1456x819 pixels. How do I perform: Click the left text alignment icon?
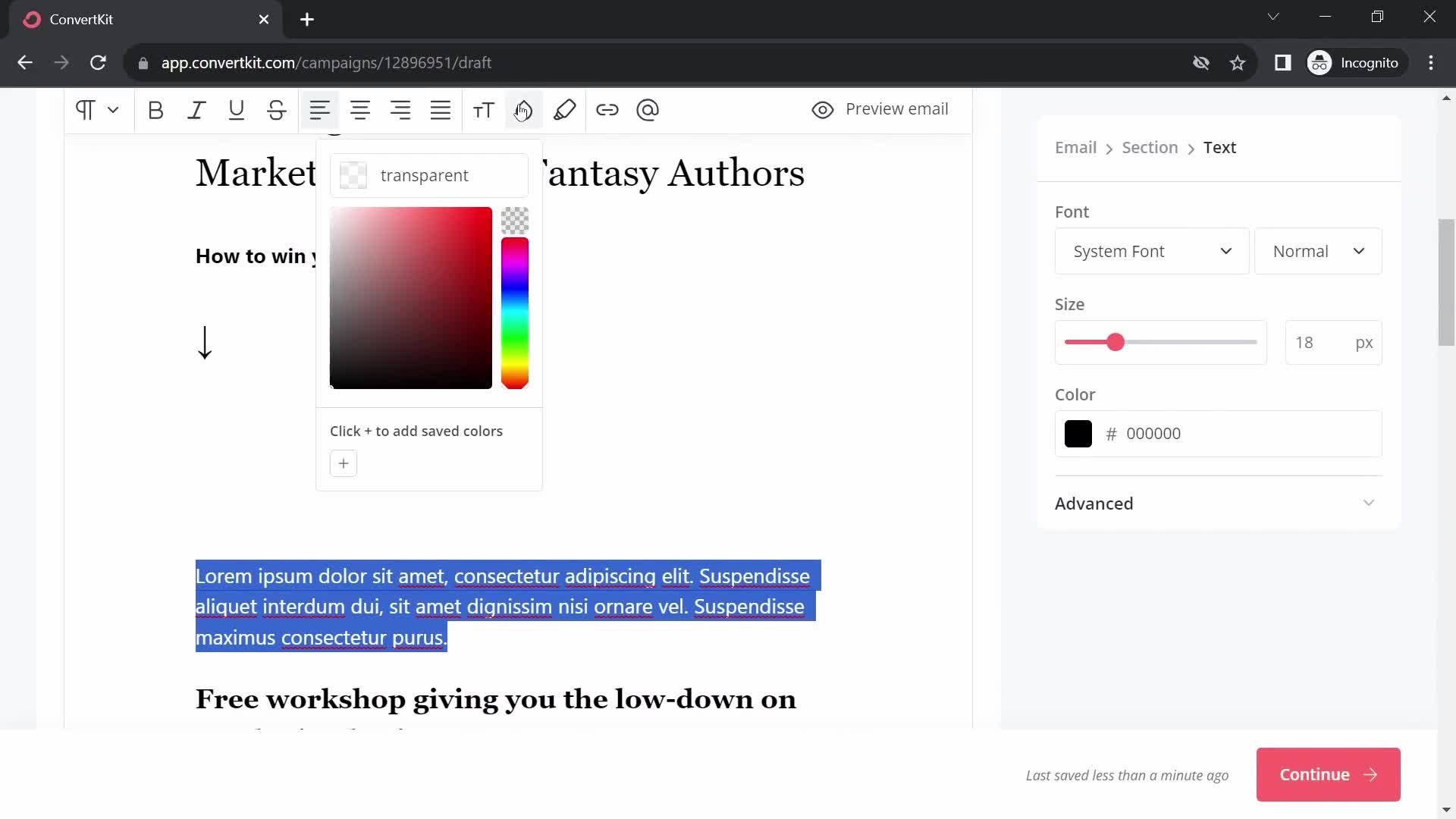point(320,110)
